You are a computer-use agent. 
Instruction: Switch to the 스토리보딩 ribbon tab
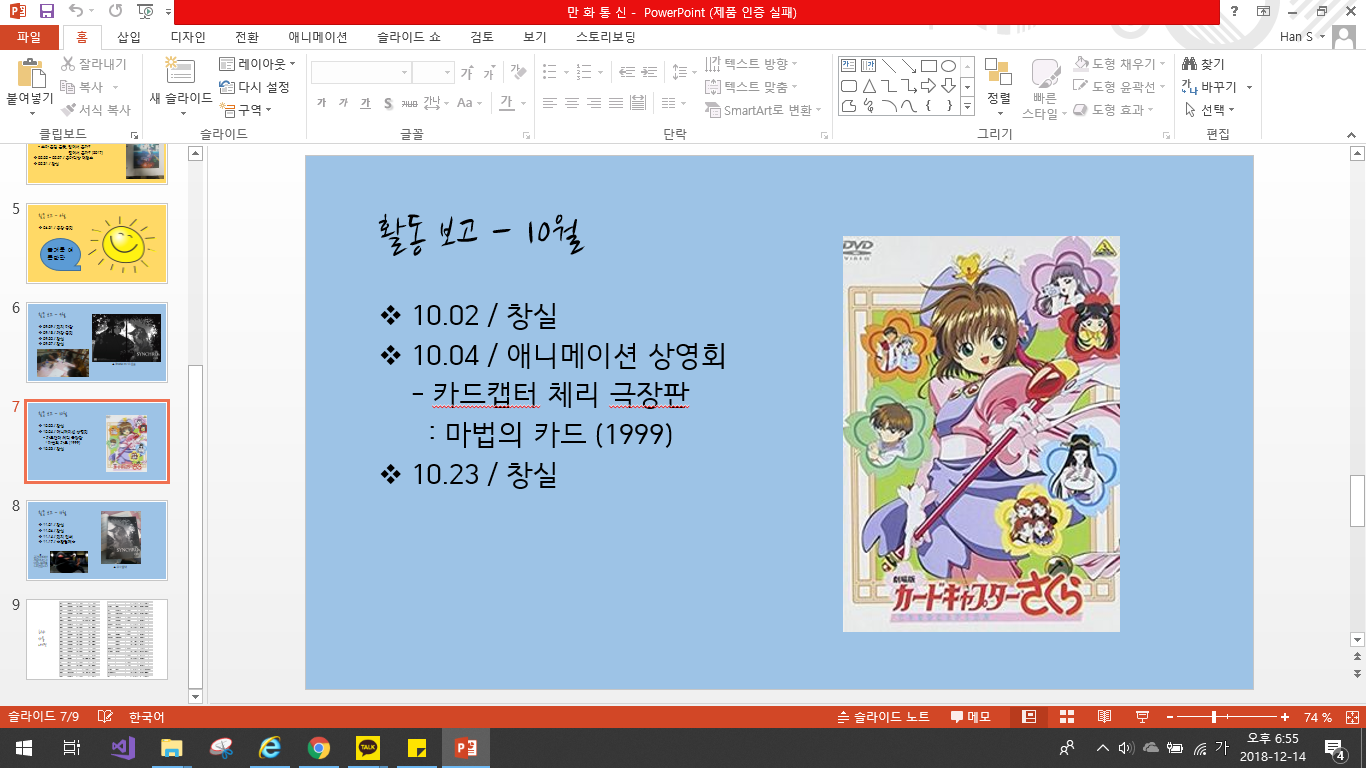(x=606, y=37)
